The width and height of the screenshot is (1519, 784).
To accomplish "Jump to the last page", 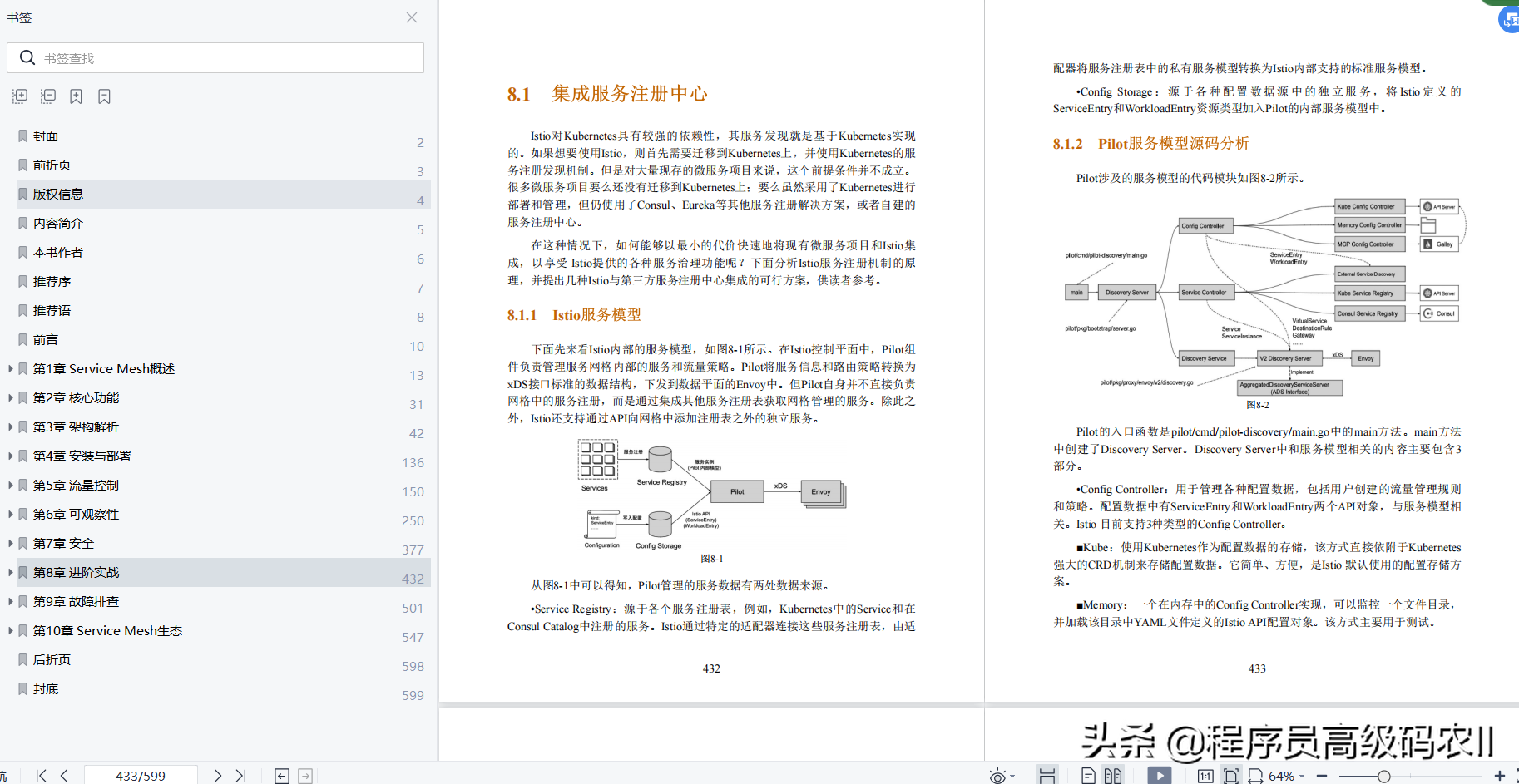I will [240, 776].
